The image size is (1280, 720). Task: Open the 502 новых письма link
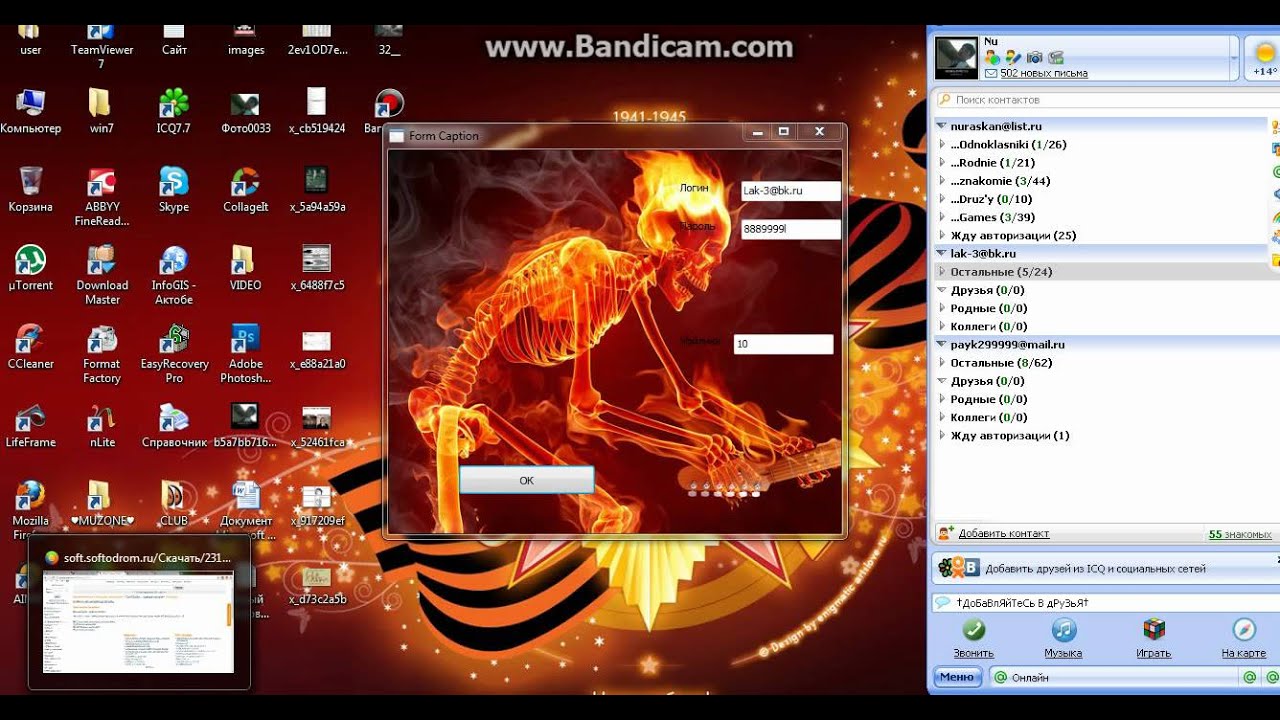[x=1044, y=74]
